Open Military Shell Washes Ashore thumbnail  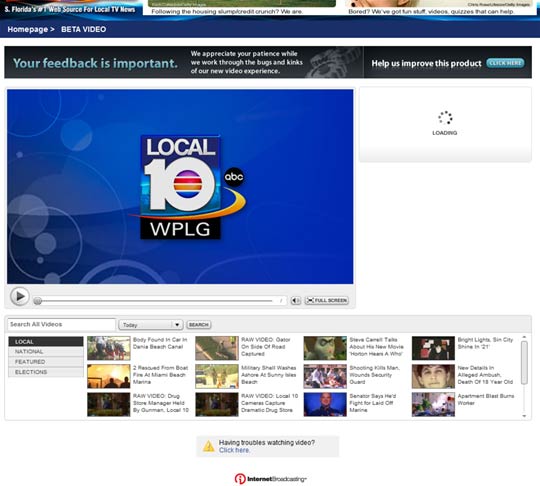point(217,376)
